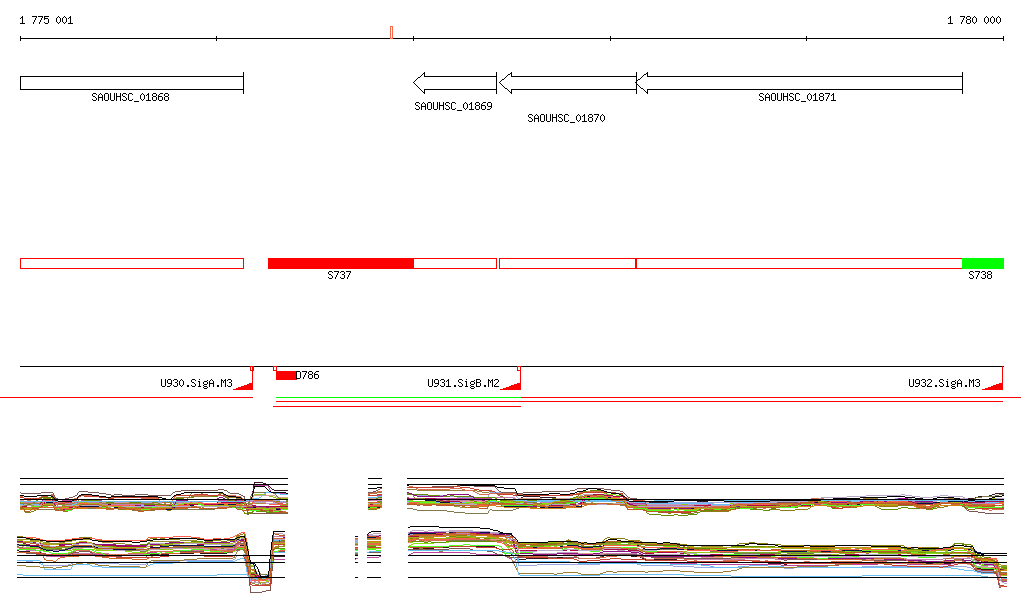The height and width of the screenshot is (611, 1024).
Task: Click the S738 label
Action: [x=980, y=275]
